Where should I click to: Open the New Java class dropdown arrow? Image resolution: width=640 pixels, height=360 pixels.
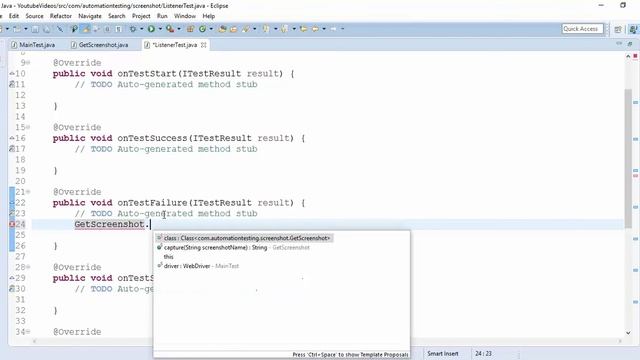(211, 29)
